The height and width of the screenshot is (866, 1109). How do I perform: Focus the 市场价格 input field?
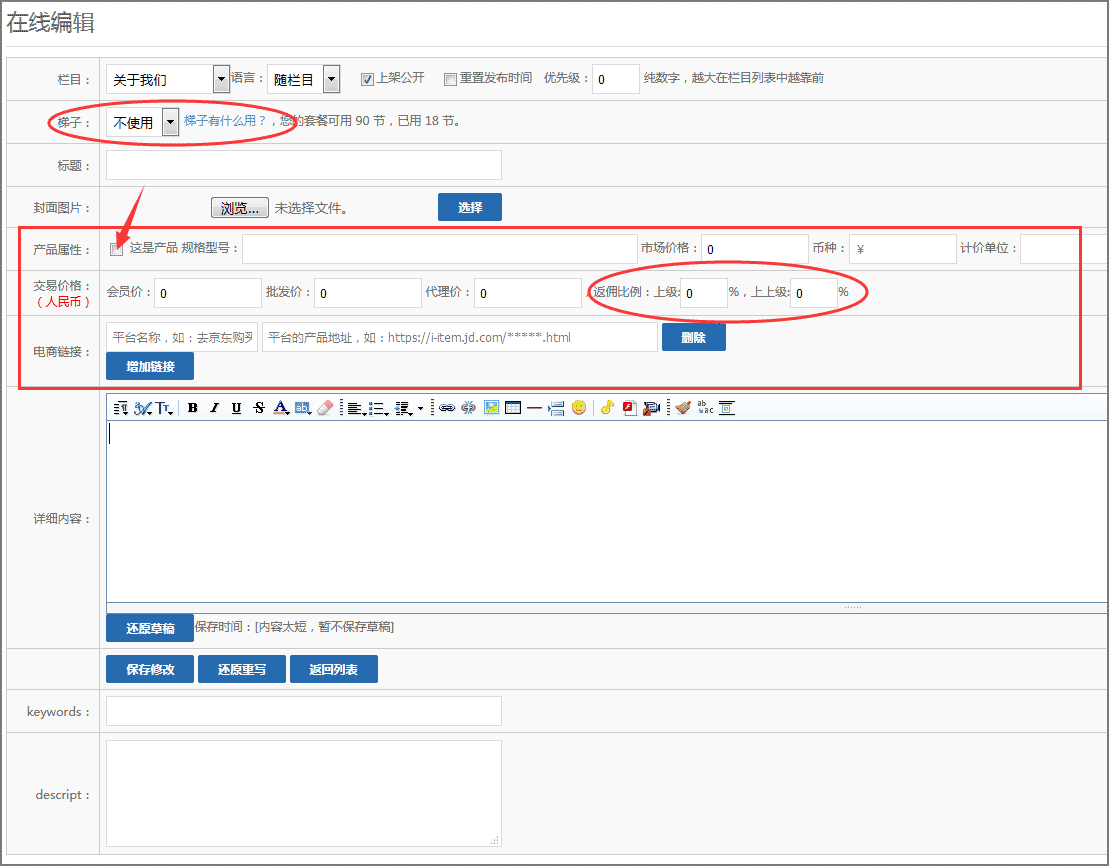click(x=755, y=249)
